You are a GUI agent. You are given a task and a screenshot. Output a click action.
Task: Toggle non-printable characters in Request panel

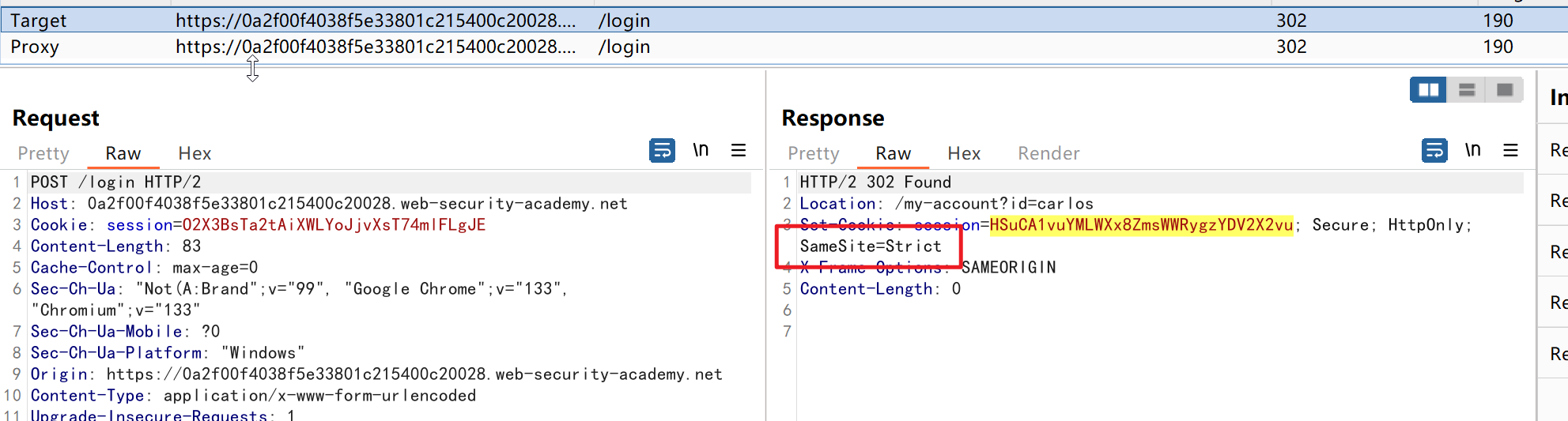click(701, 150)
